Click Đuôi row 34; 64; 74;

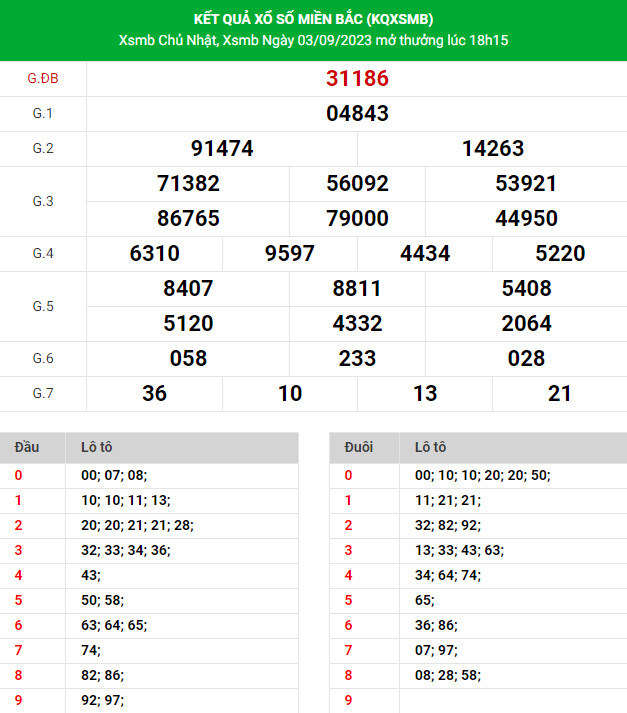(478, 576)
